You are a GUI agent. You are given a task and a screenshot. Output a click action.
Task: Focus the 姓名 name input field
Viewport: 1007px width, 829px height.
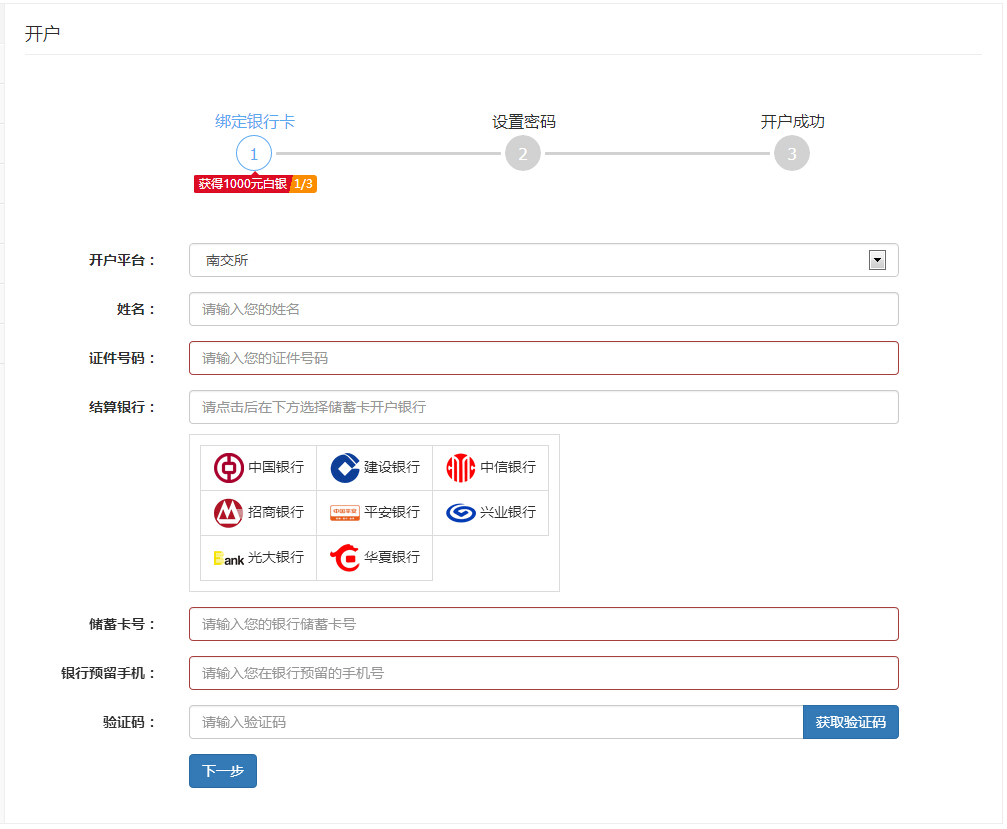pos(543,308)
